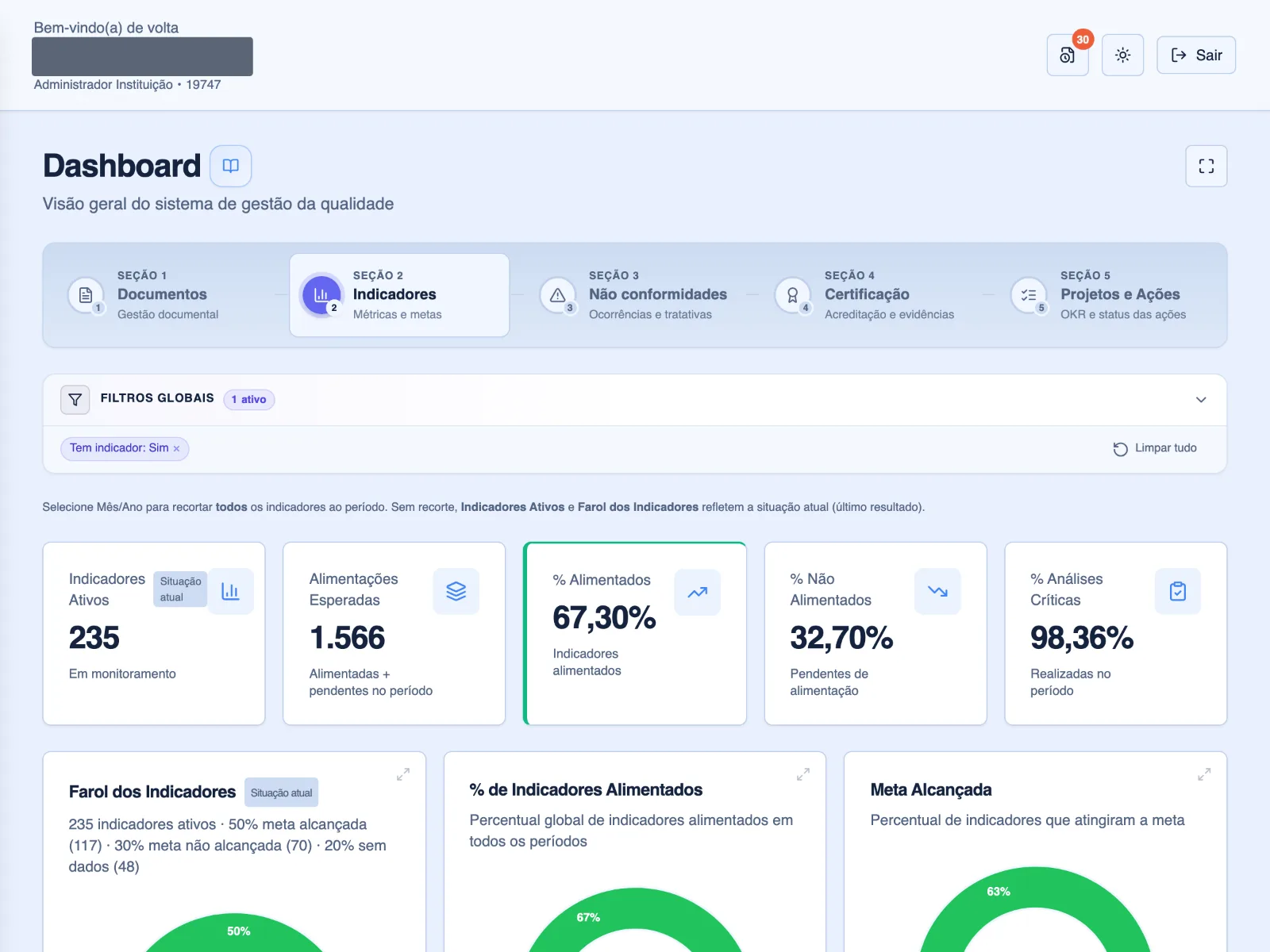Click layers icon in Alimentações Esperadas card
Screen dimensions: 1270x952
[456, 591]
